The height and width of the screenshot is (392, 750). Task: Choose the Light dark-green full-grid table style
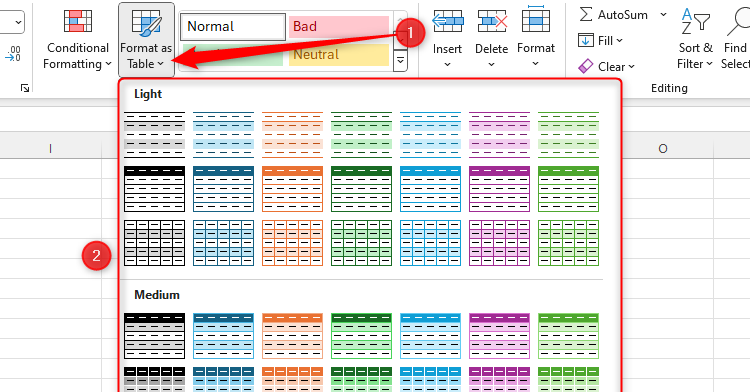click(361, 243)
